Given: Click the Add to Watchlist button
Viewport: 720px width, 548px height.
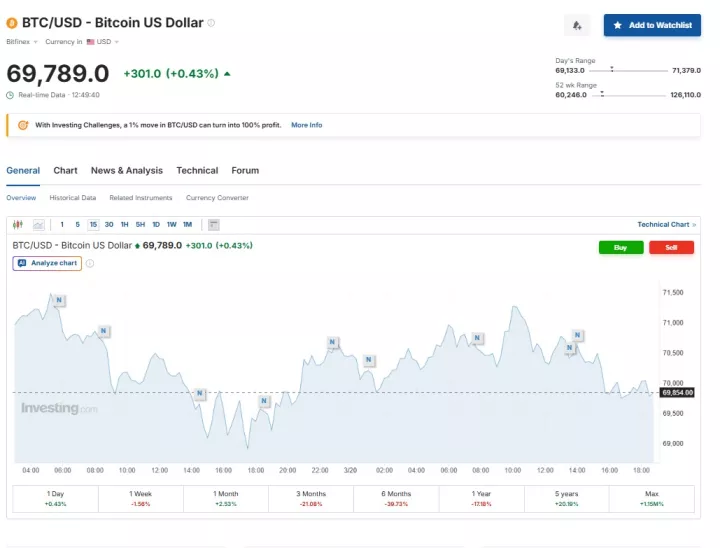Looking at the screenshot, I should 652,25.
